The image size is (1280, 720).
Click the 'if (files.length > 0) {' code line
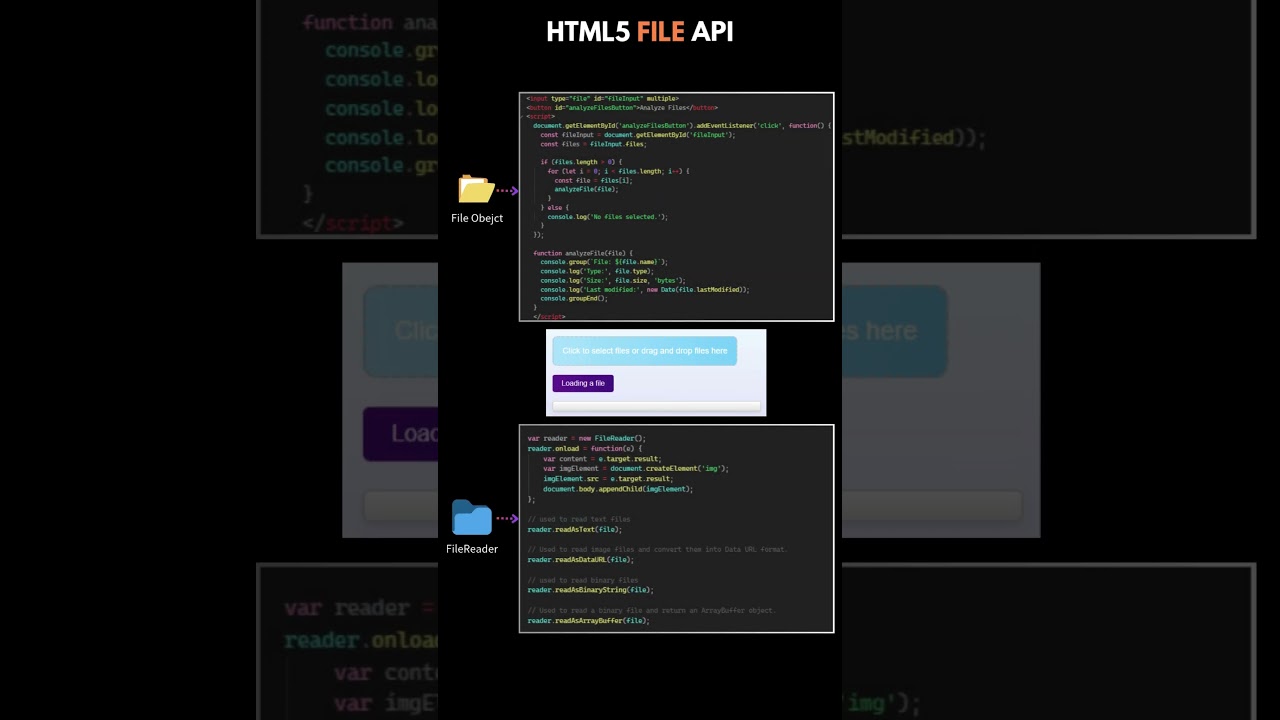point(581,162)
